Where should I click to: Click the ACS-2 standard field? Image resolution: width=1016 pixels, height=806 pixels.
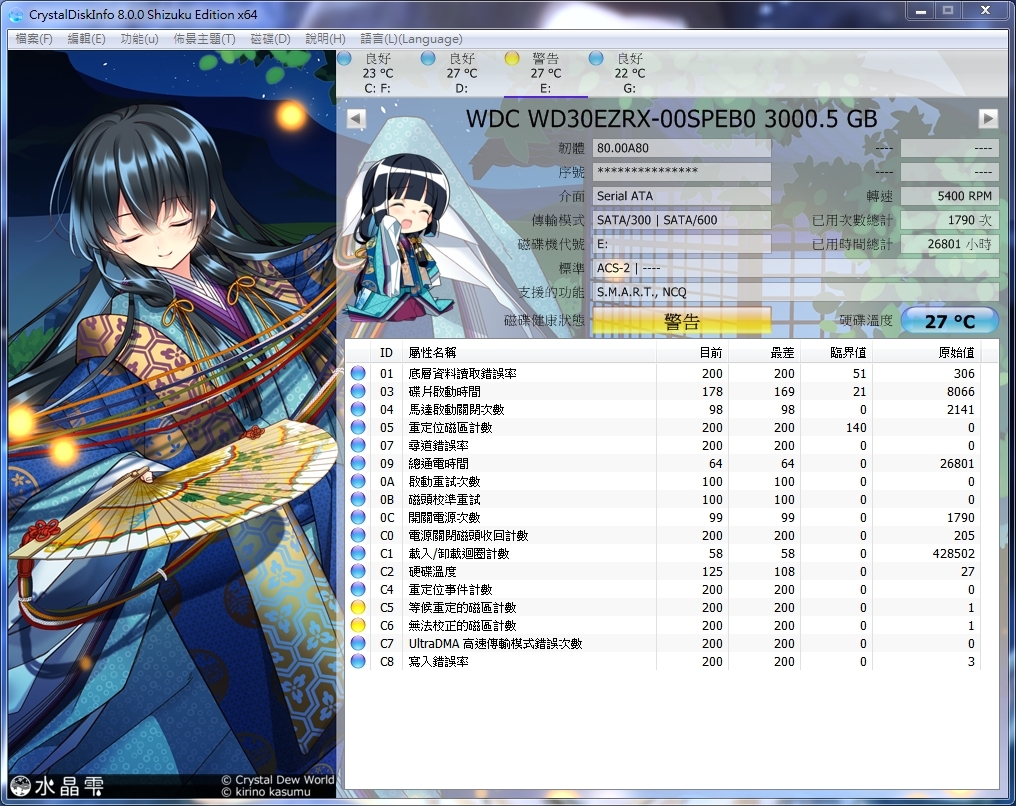tap(796, 268)
